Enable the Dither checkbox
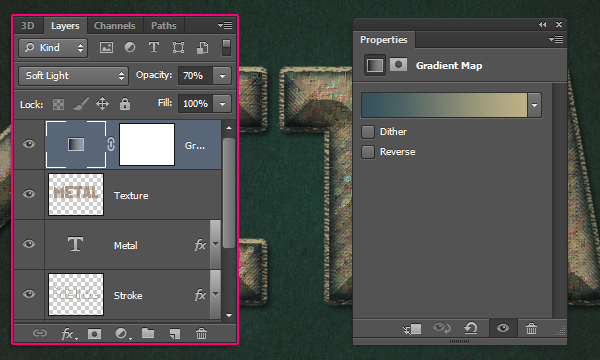Screen dimensions: 600x360 coord(368,132)
